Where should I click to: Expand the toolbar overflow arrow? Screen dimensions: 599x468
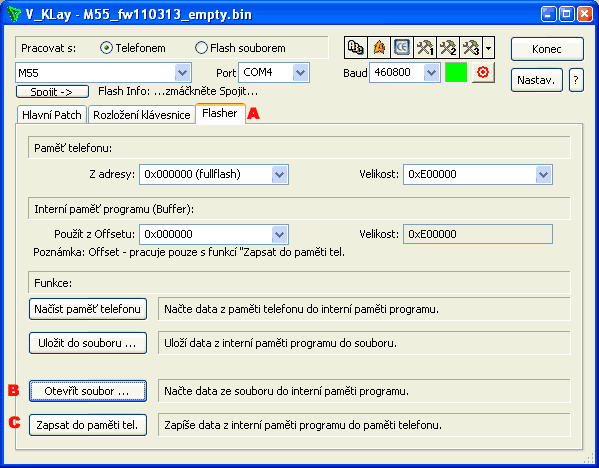coord(489,48)
